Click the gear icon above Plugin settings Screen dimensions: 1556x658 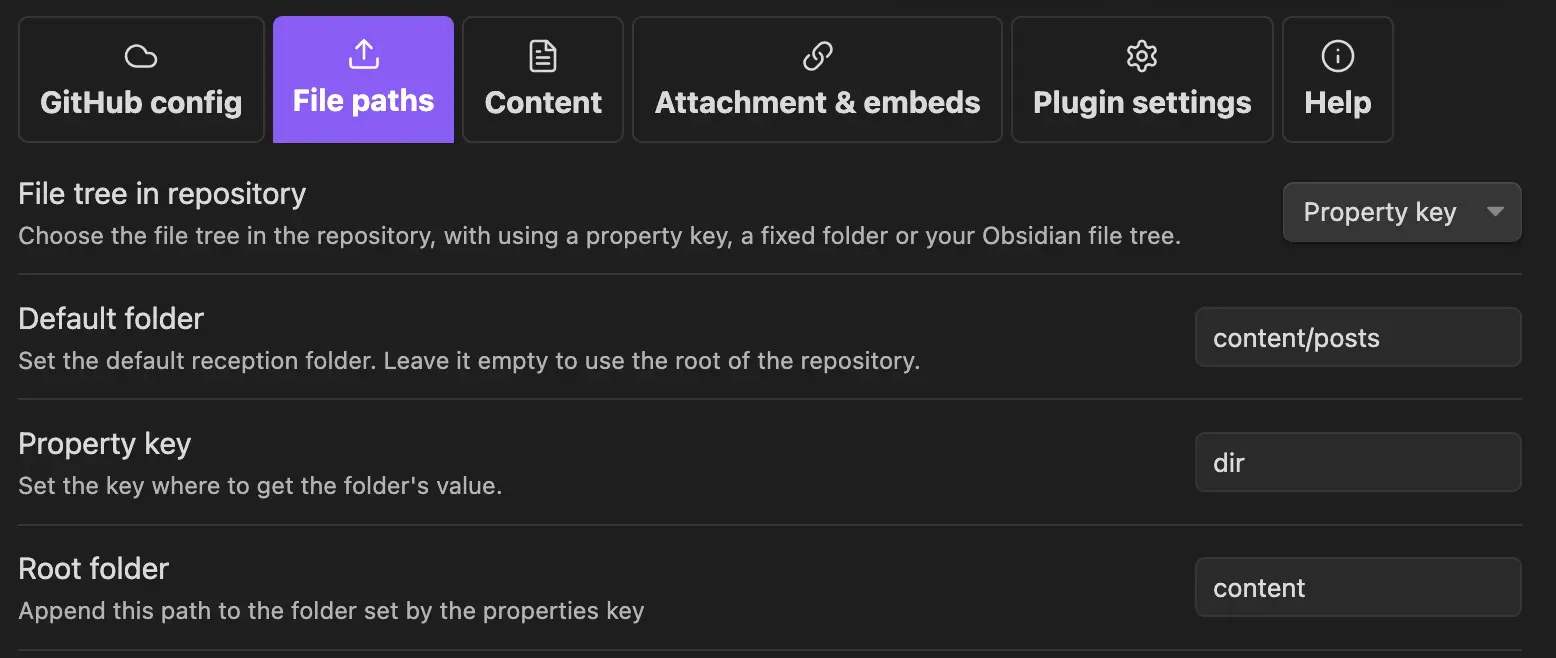[x=1141, y=57]
